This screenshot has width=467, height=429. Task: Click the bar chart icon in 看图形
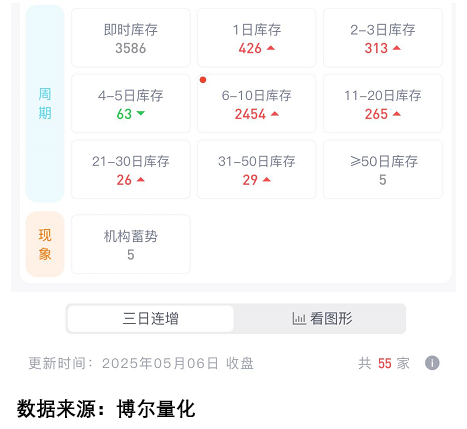click(299, 319)
